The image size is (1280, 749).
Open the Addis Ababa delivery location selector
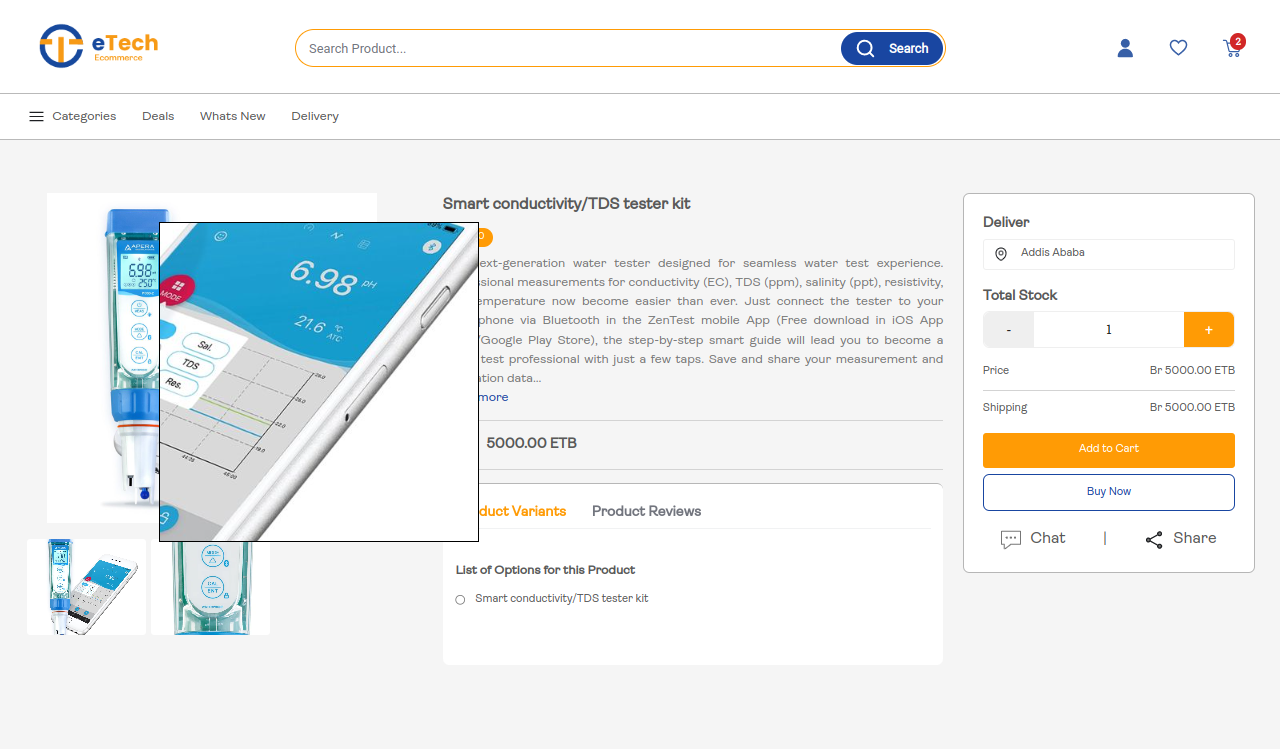coord(1108,254)
